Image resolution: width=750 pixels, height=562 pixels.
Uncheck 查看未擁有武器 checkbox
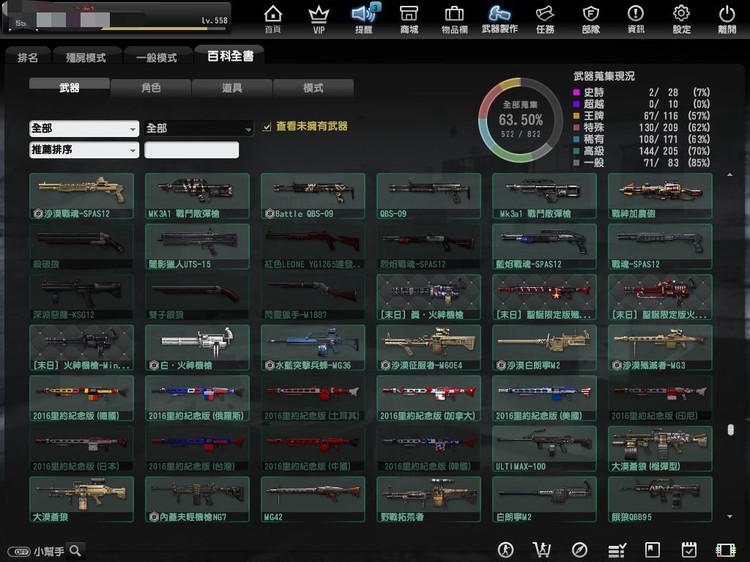tap(267, 127)
